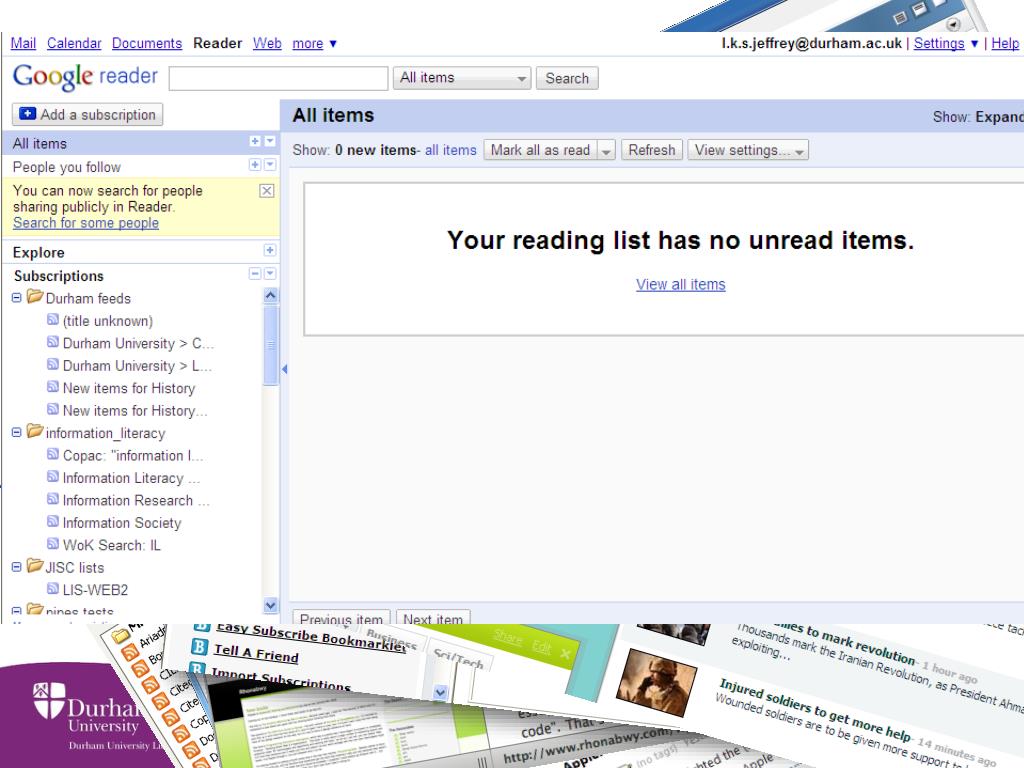Click the Add a subscription button
Viewport: 1024px width, 768px height.
tap(87, 114)
